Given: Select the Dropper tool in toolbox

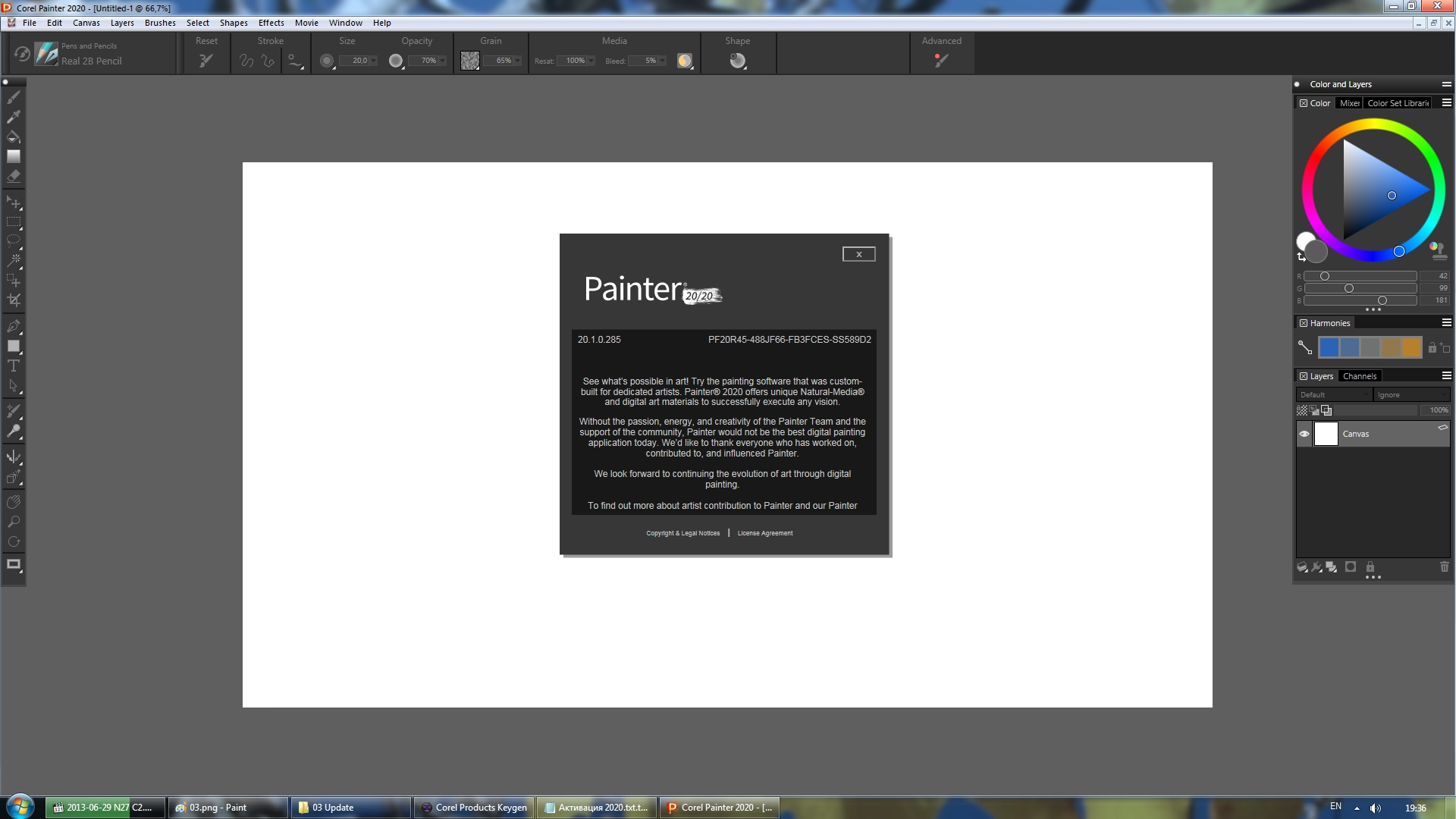Looking at the screenshot, I should [13, 117].
